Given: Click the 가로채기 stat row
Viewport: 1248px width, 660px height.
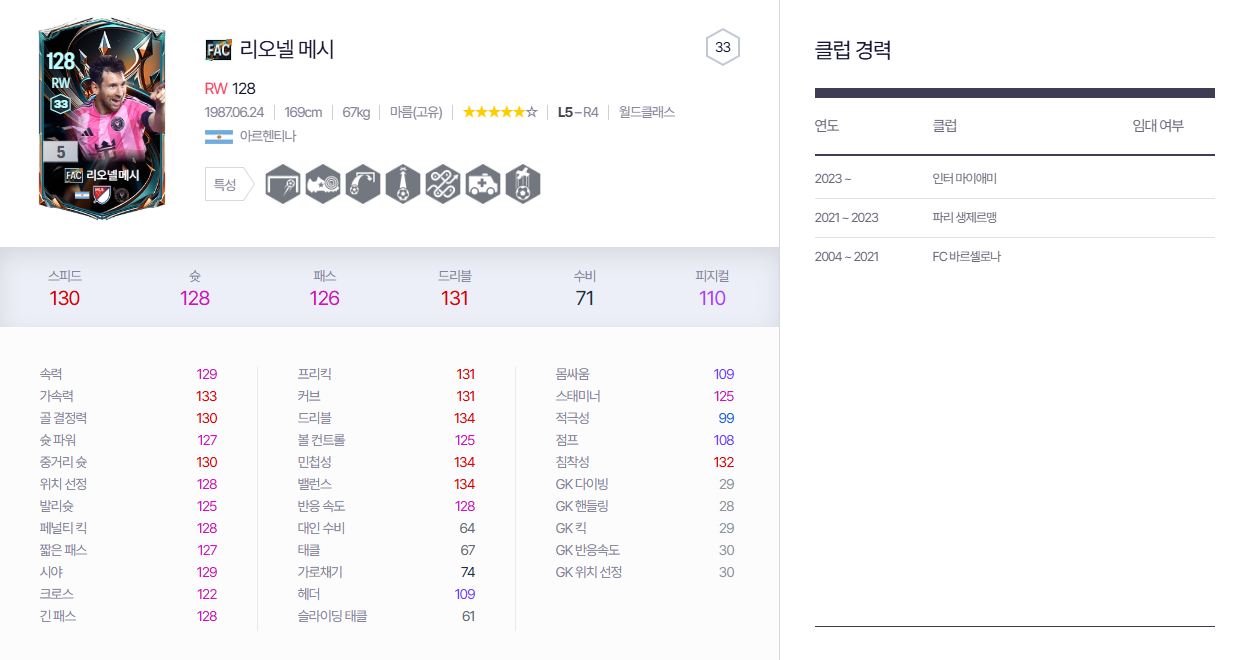Looking at the screenshot, I should click(386, 572).
